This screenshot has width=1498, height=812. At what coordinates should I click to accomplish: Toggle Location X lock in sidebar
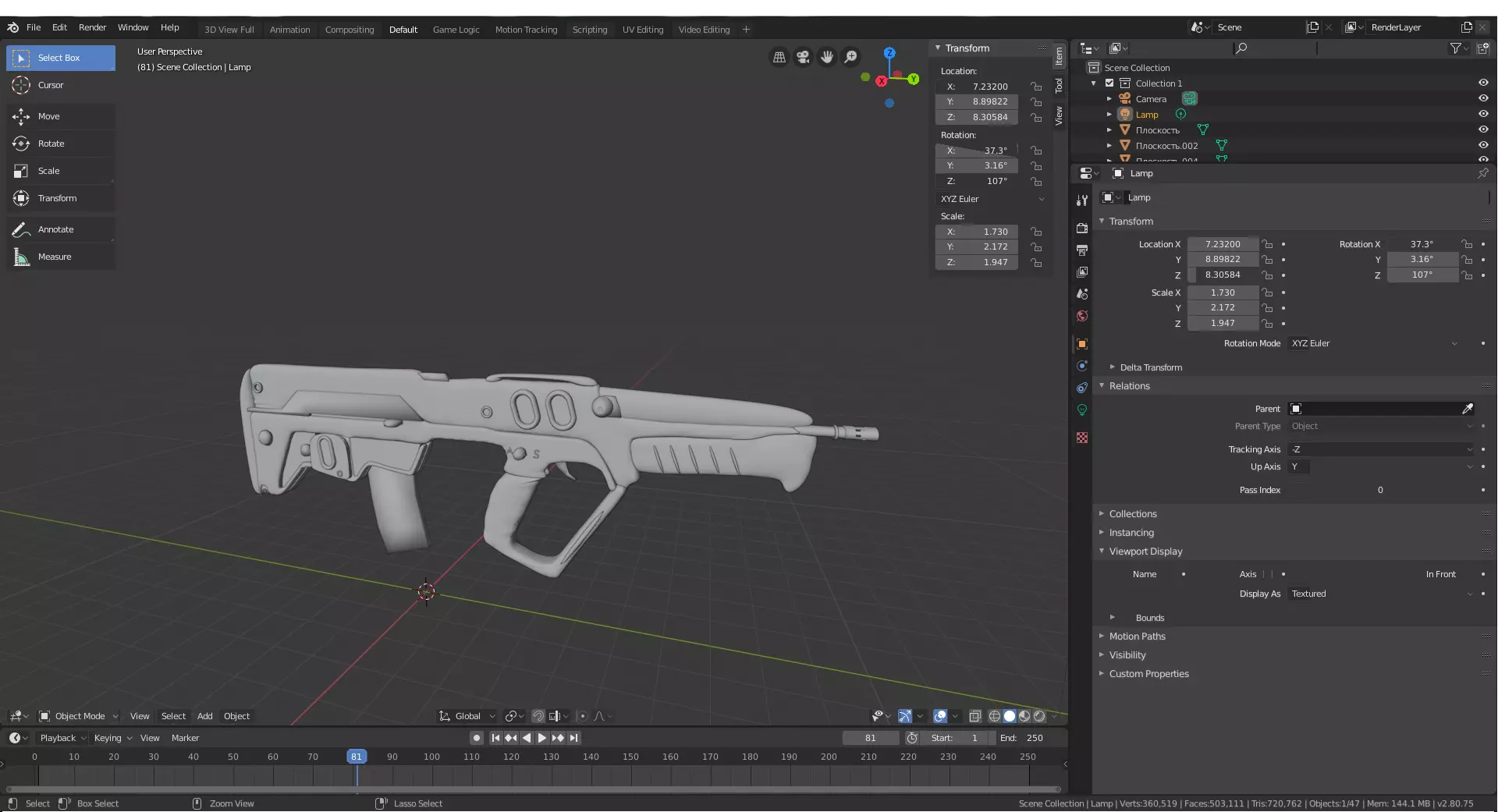(1036, 87)
